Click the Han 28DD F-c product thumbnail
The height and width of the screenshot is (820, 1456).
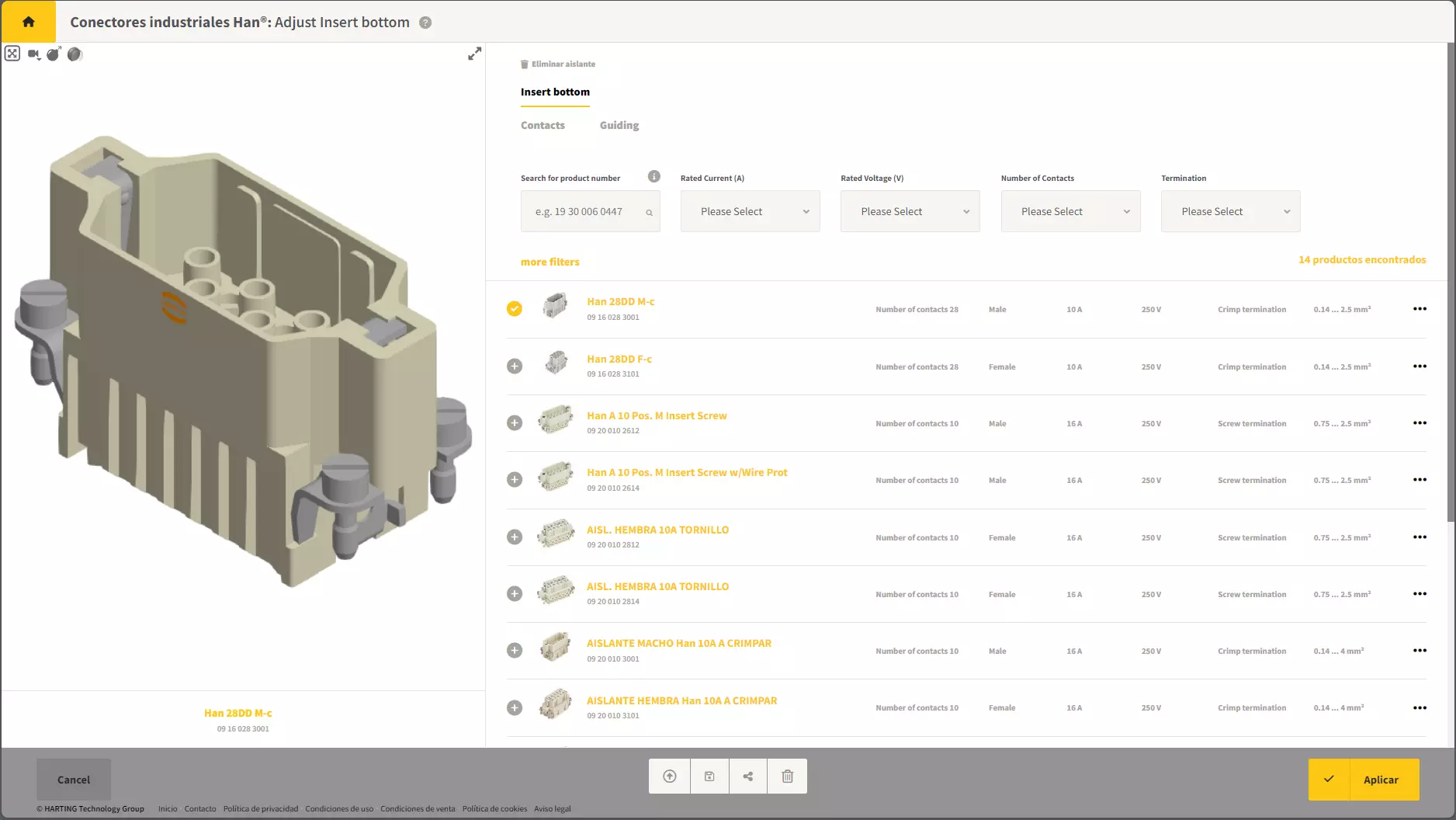[x=556, y=363]
